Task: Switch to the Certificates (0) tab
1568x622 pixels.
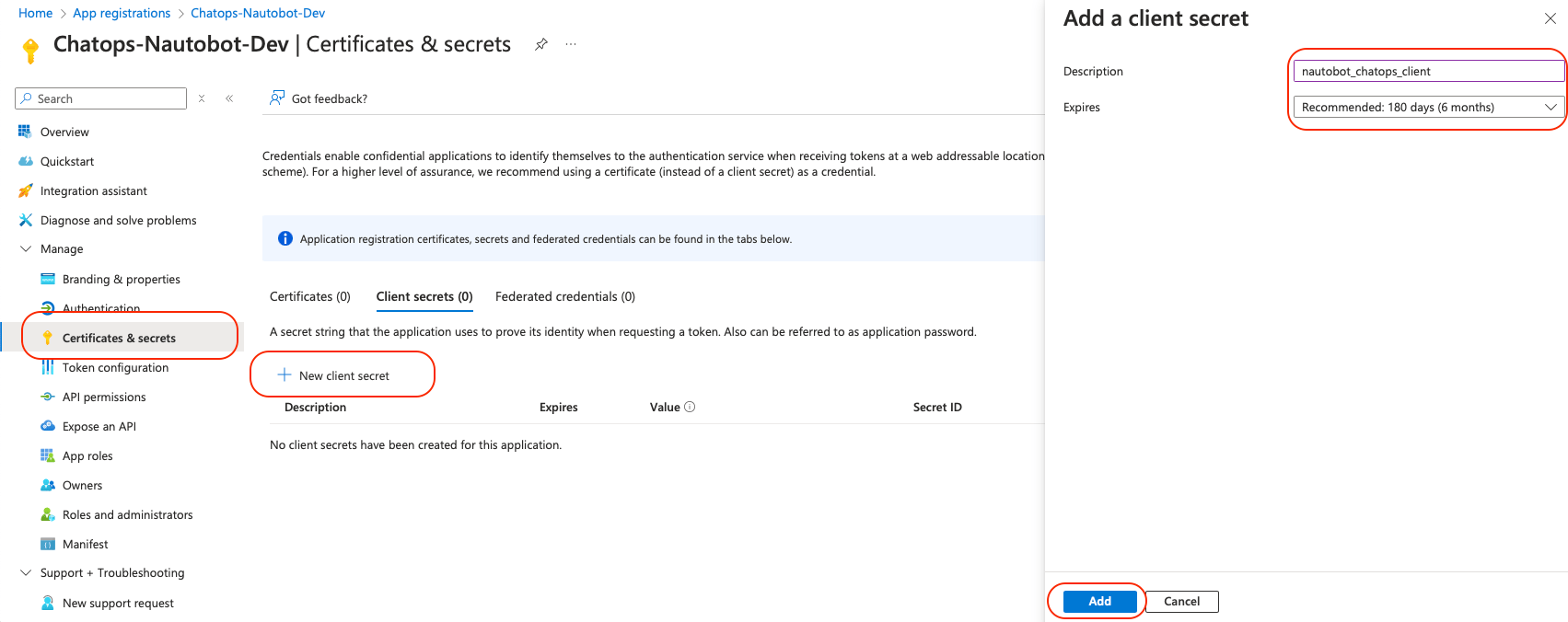Action: (310, 296)
